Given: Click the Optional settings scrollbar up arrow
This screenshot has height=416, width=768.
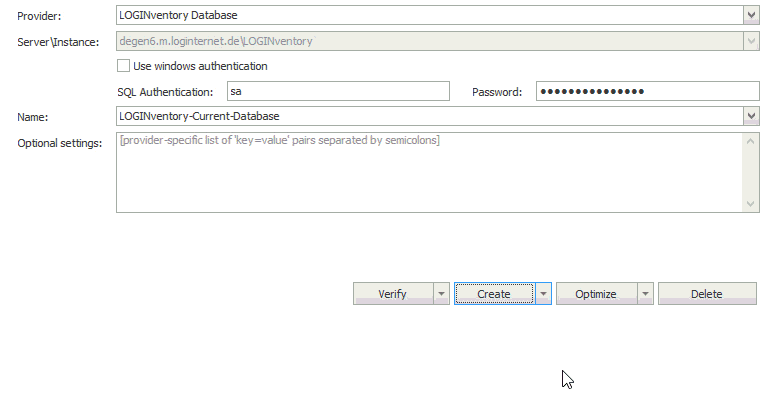Looking at the screenshot, I should click(750, 142).
